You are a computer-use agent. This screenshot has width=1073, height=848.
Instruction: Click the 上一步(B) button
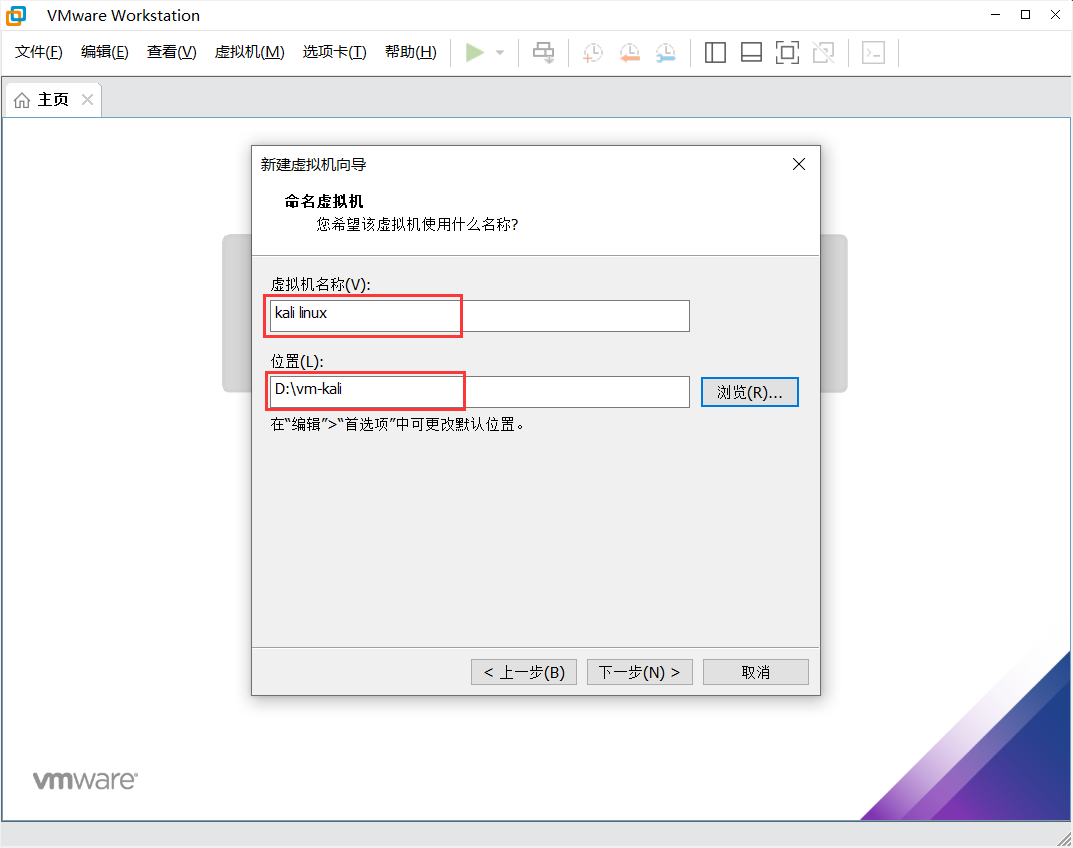[x=523, y=671]
